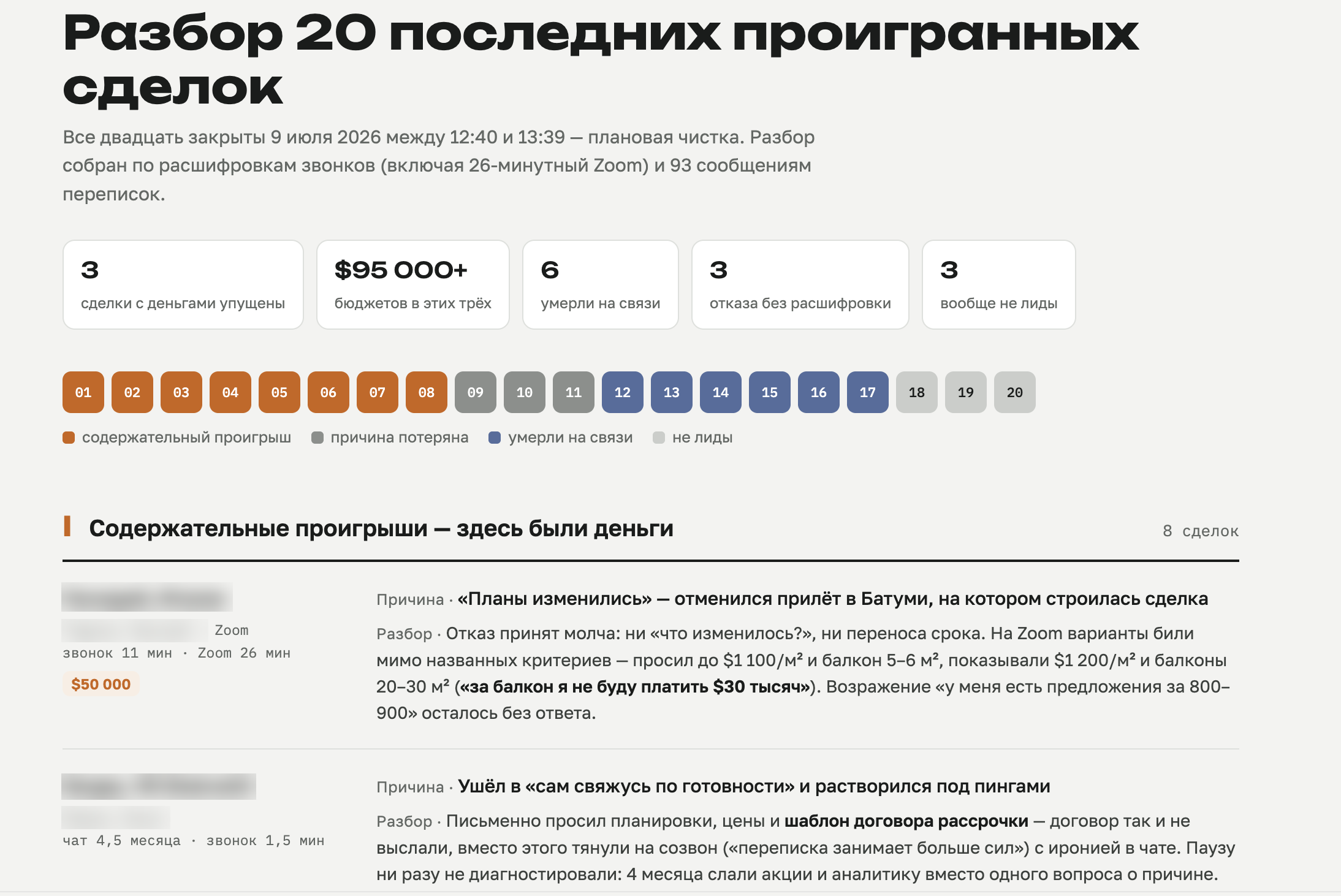The width and height of the screenshot is (1341, 896).
Task: Select light deal chip 19
Action: [966, 392]
